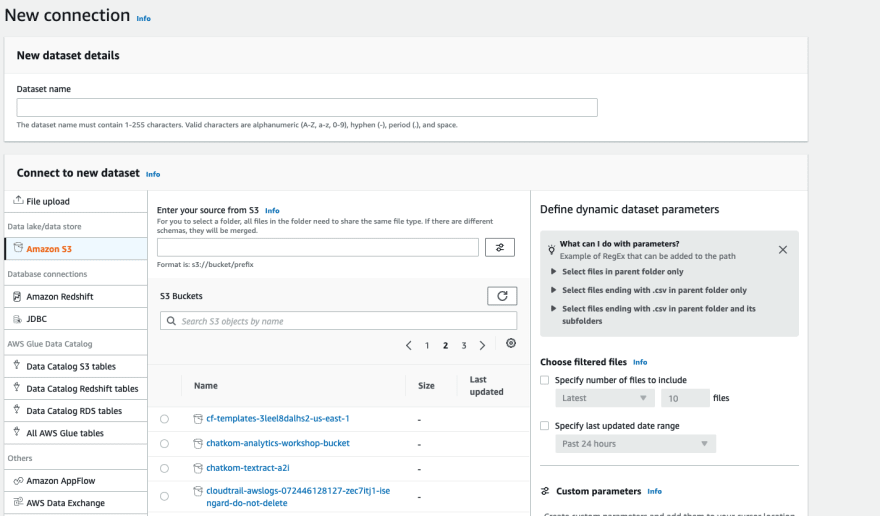Choose Data Catalog S3 tables option
The image size is (880, 516).
[76, 366]
